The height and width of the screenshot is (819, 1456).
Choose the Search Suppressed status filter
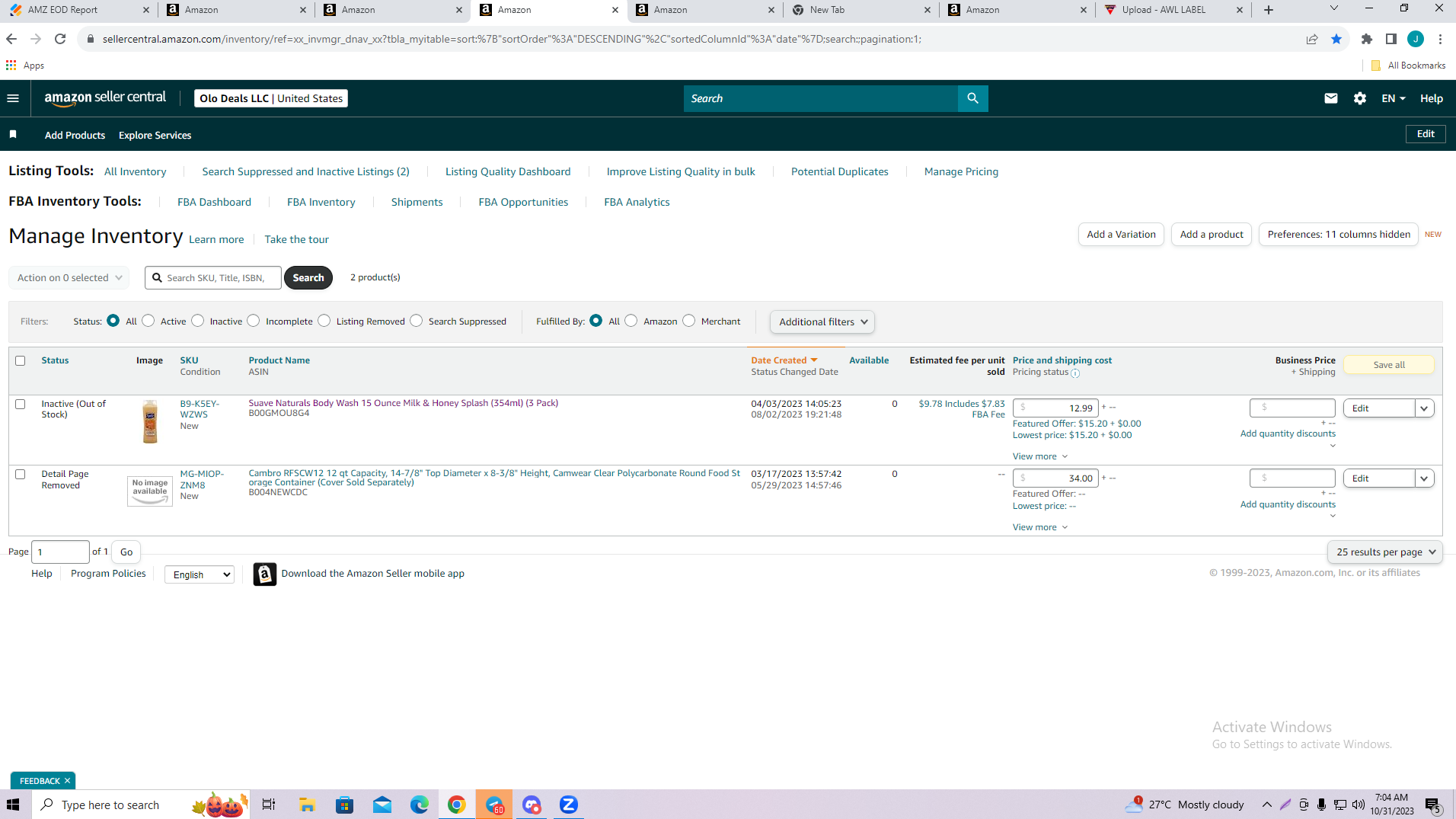417,321
